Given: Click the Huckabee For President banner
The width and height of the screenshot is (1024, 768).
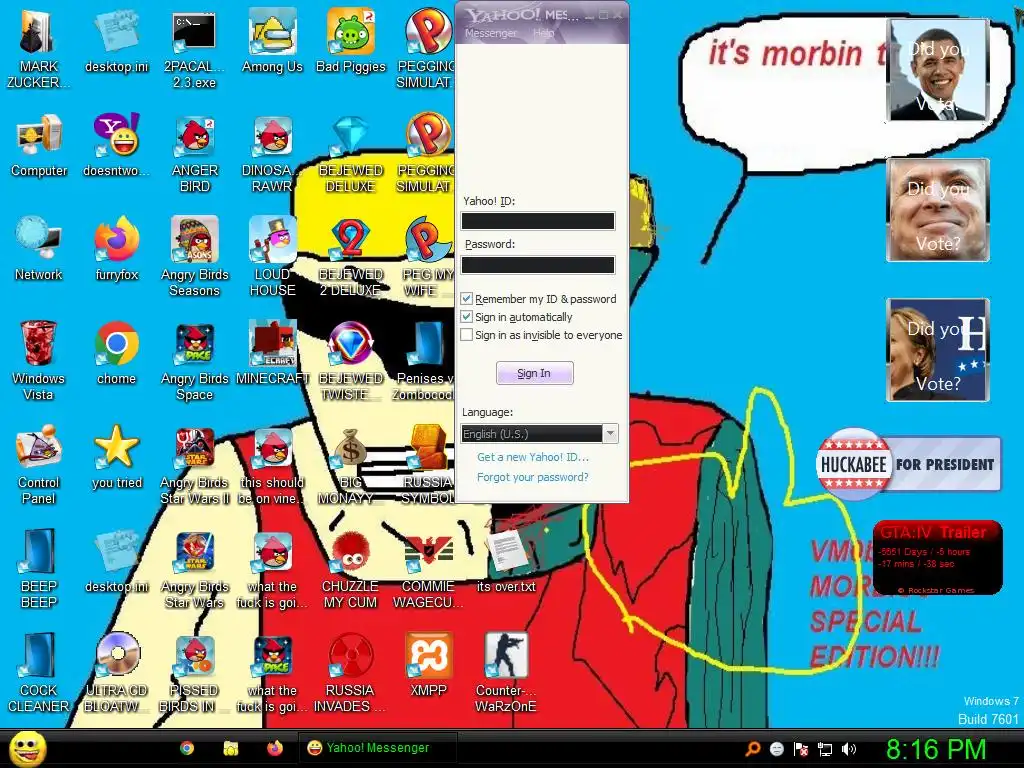Looking at the screenshot, I should [x=908, y=464].
